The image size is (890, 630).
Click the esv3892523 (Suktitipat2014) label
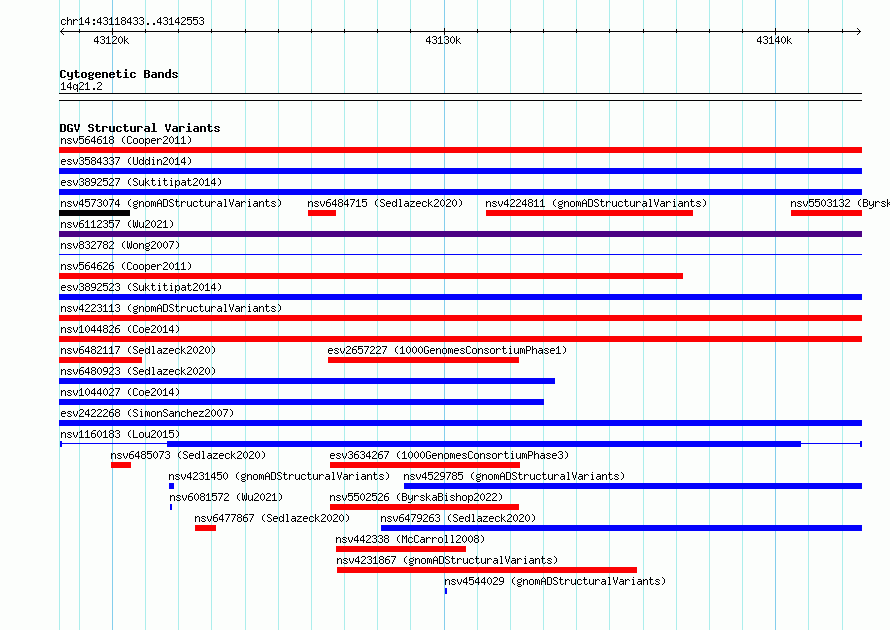pyautogui.click(x=141, y=287)
